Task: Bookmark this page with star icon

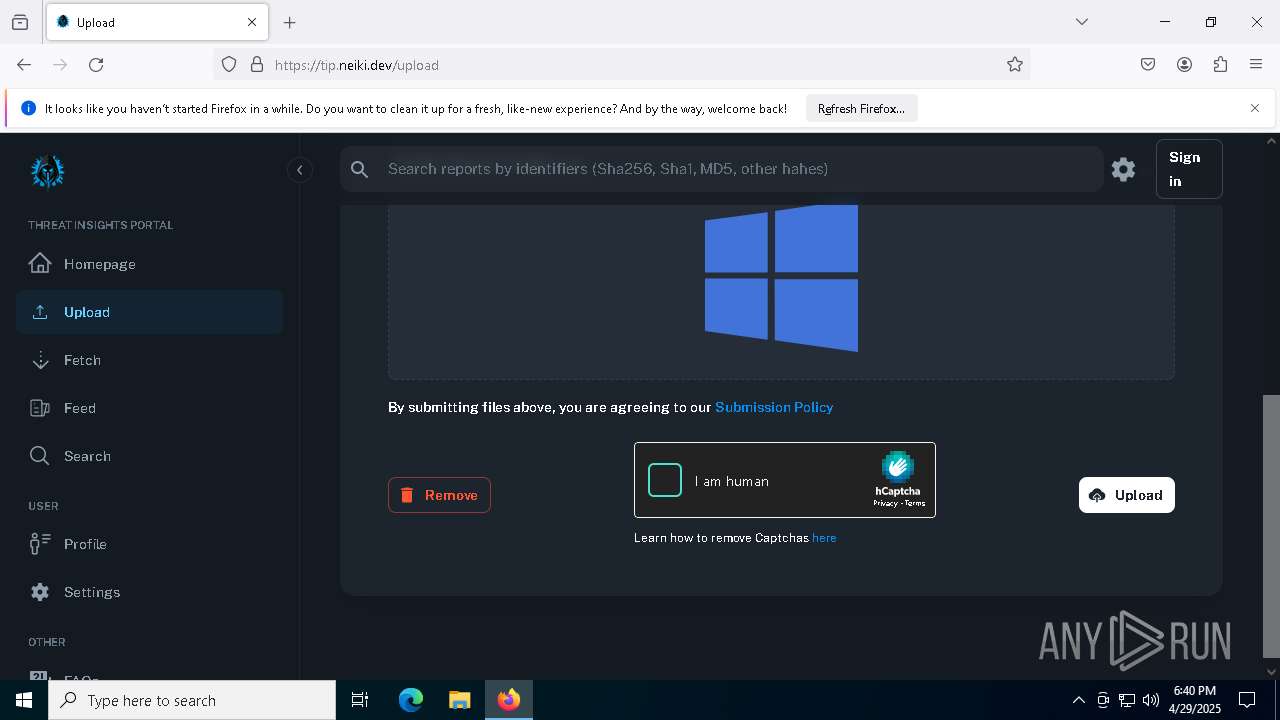Action: click(1015, 64)
